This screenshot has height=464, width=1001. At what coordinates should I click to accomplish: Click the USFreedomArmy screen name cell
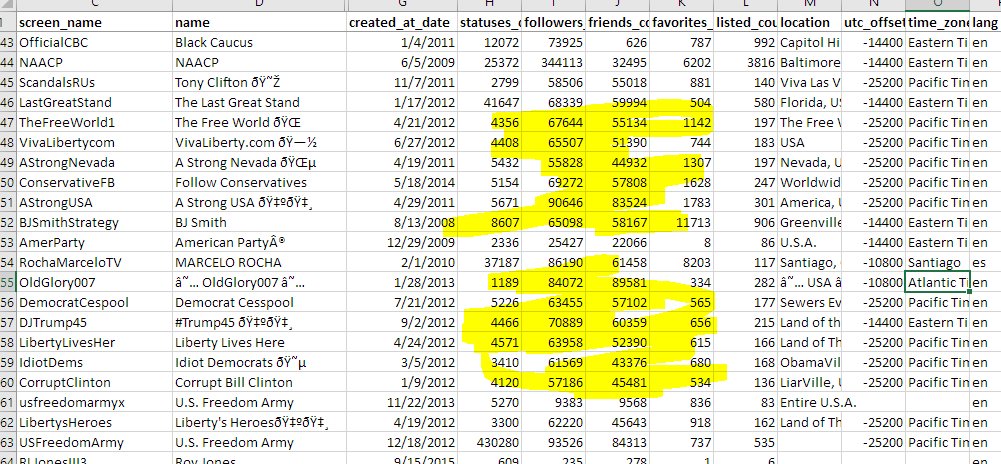pos(94,442)
